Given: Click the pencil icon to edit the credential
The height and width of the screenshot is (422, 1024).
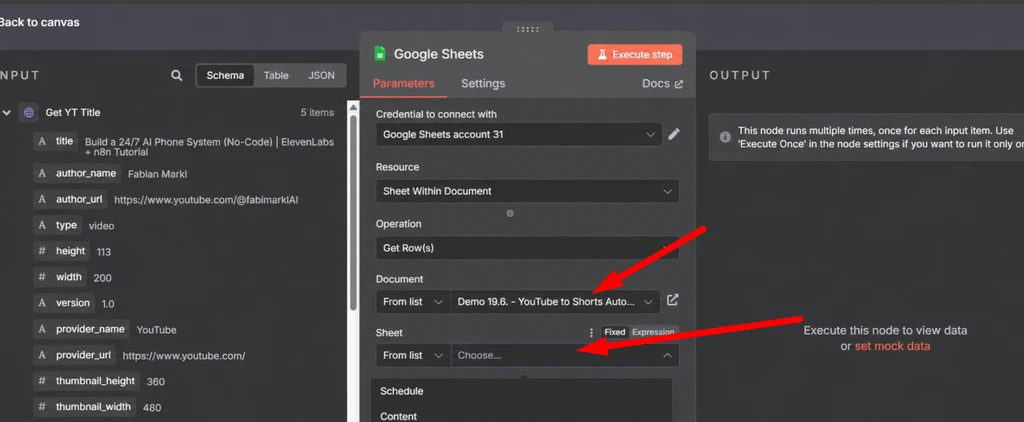Looking at the screenshot, I should [x=674, y=134].
